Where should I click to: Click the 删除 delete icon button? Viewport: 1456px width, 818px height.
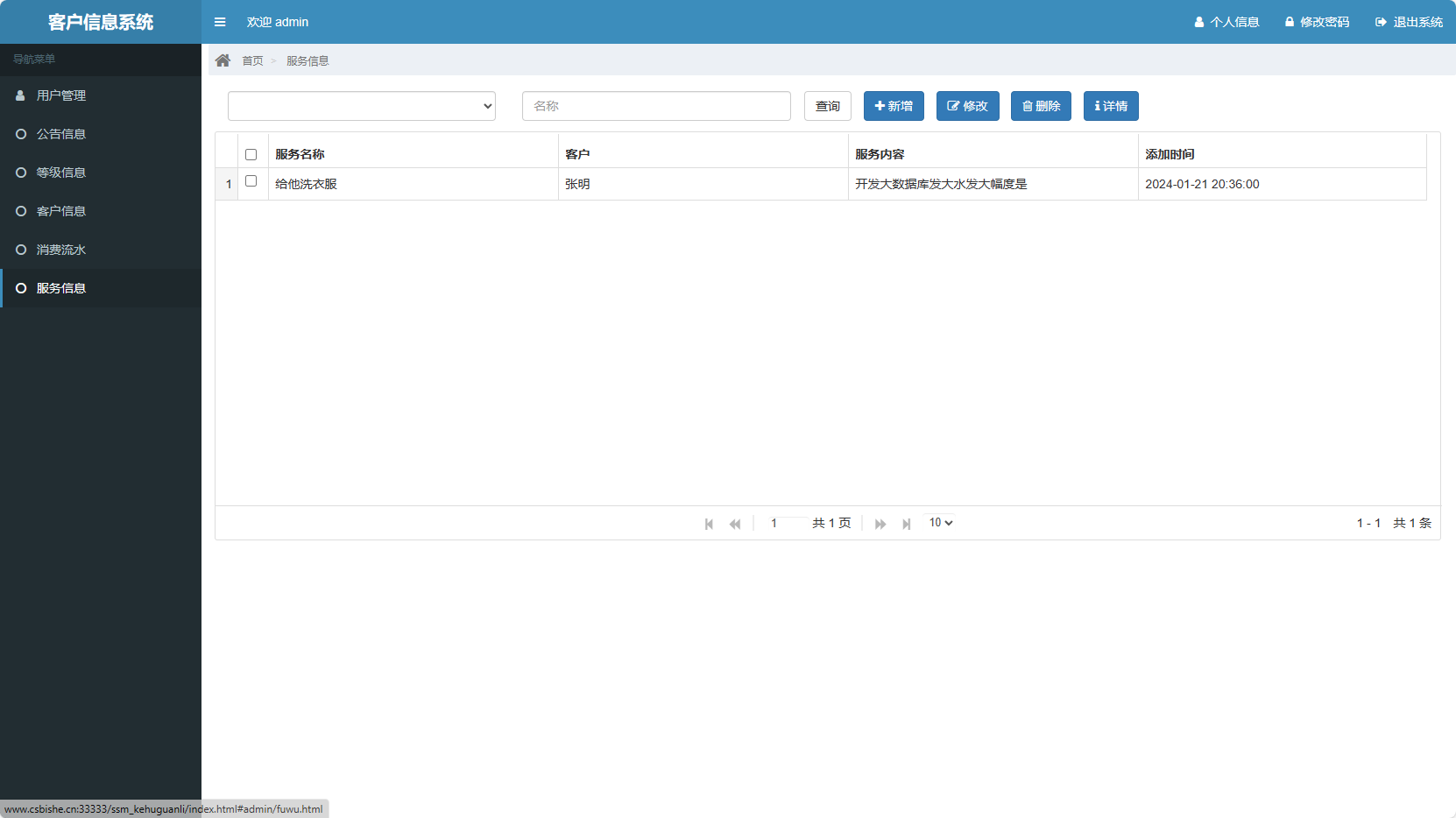tap(1041, 106)
